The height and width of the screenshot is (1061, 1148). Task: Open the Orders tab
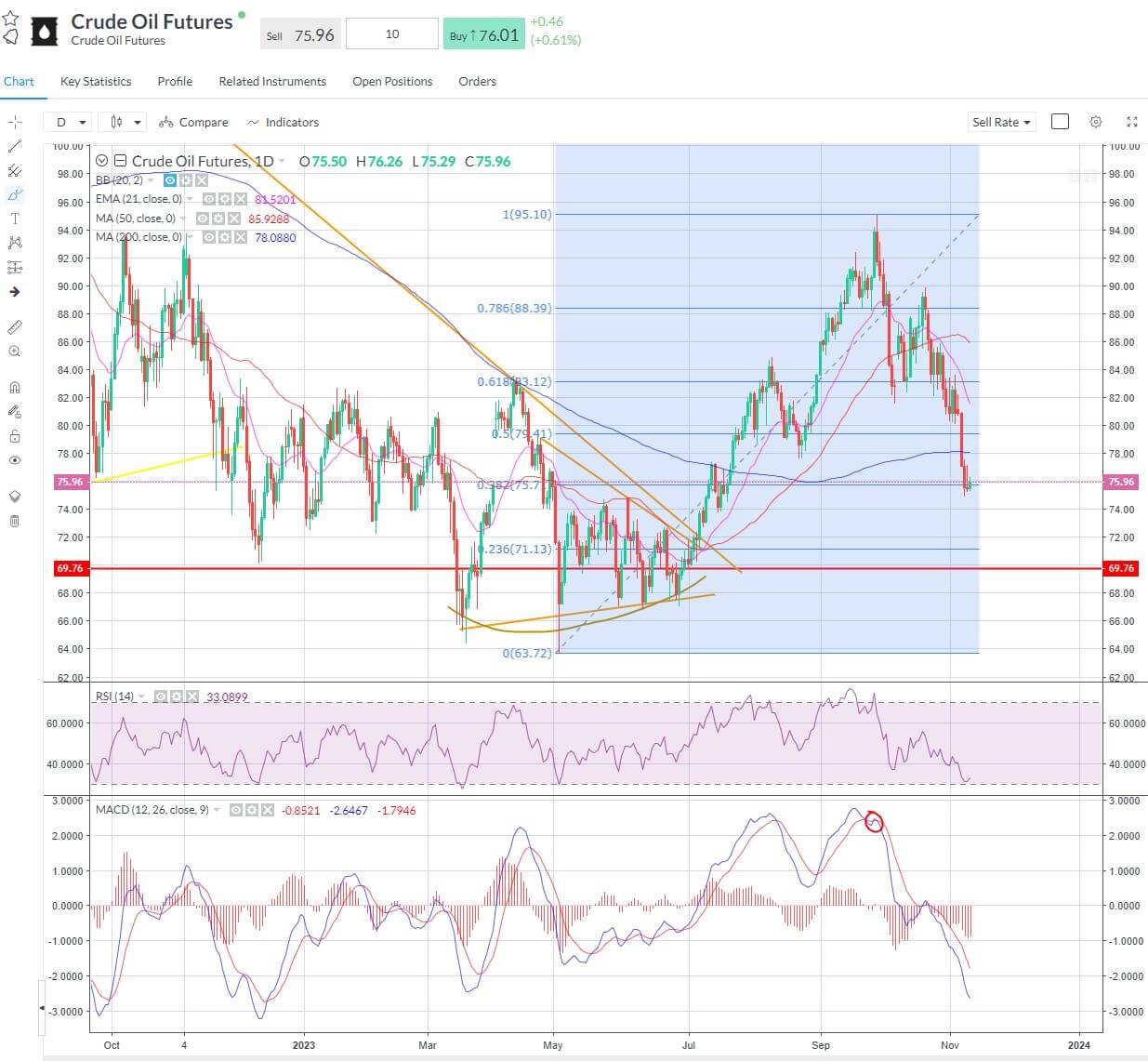click(x=477, y=81)
